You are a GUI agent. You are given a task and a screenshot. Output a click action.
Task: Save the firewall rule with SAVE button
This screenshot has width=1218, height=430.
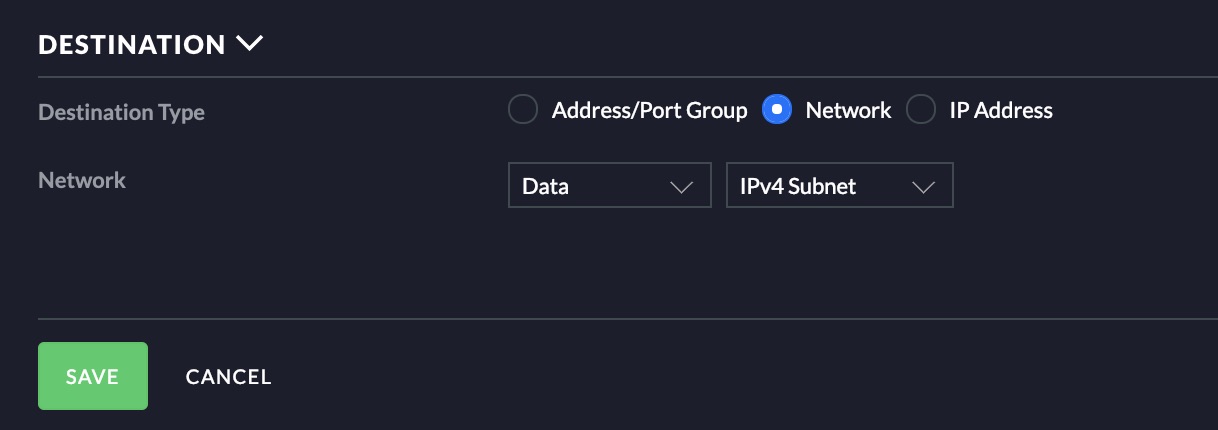pos(93,376)
